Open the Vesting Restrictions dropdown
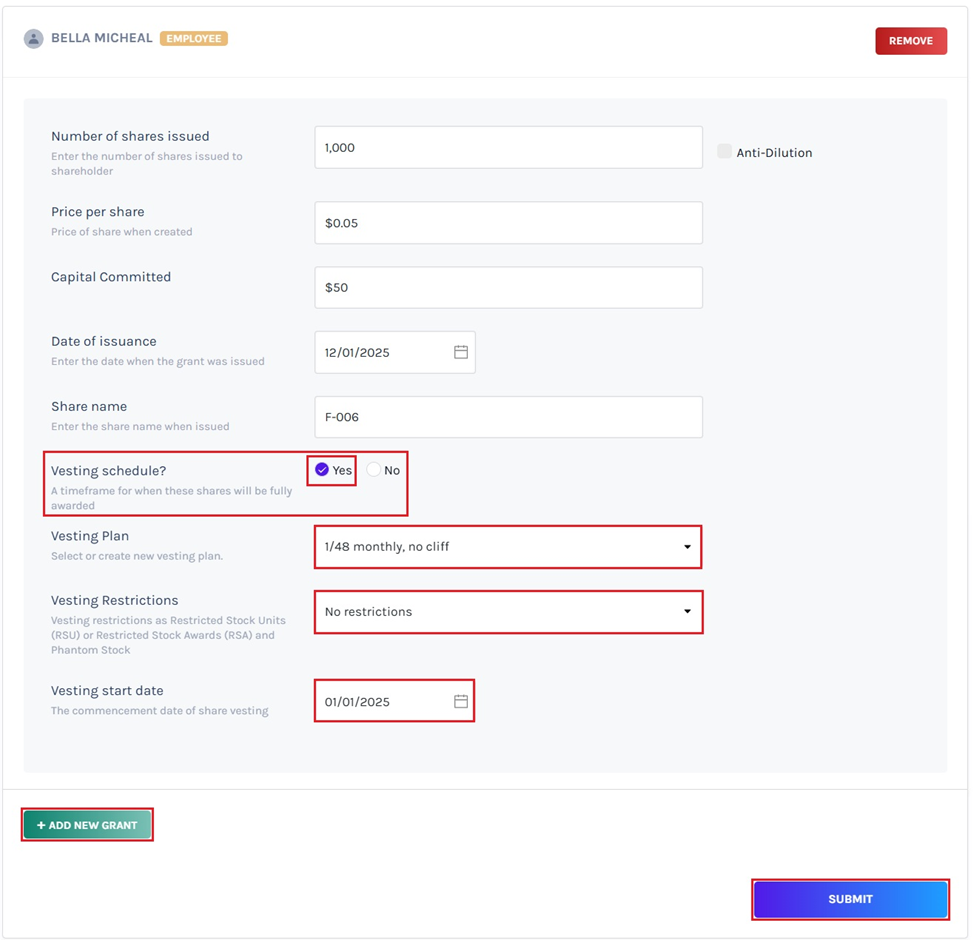Viewport: 974px width, 940px height. click(508, 611)
